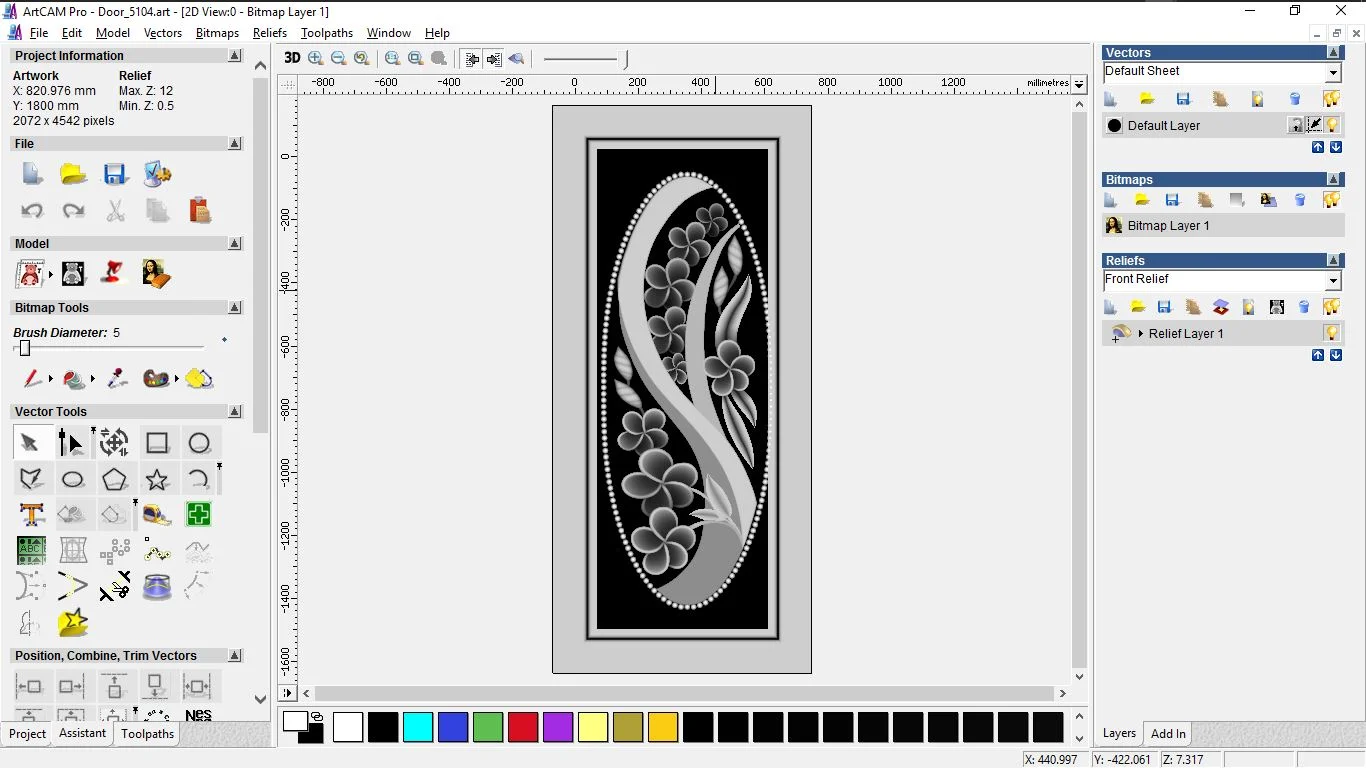
Task: Click the Create Ellipse tool
Action: point(72,480)
